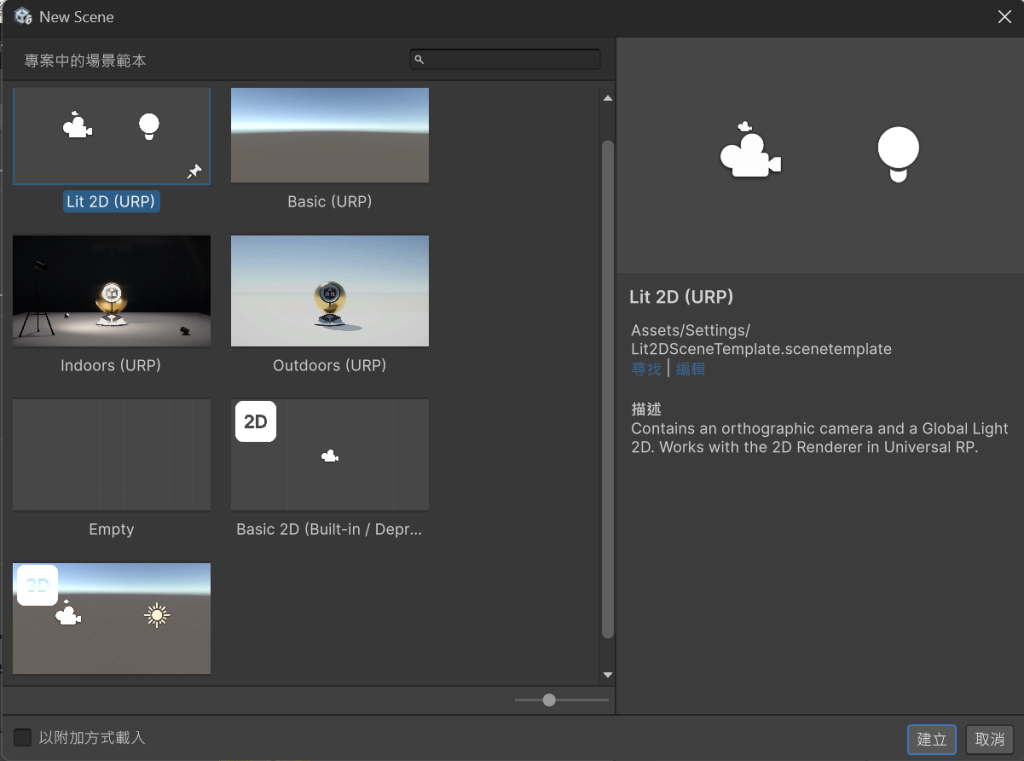Viewport: 1024px width, 761px height.
Task: Click the magnifier icon in the search box
Action: pos(419,59)
